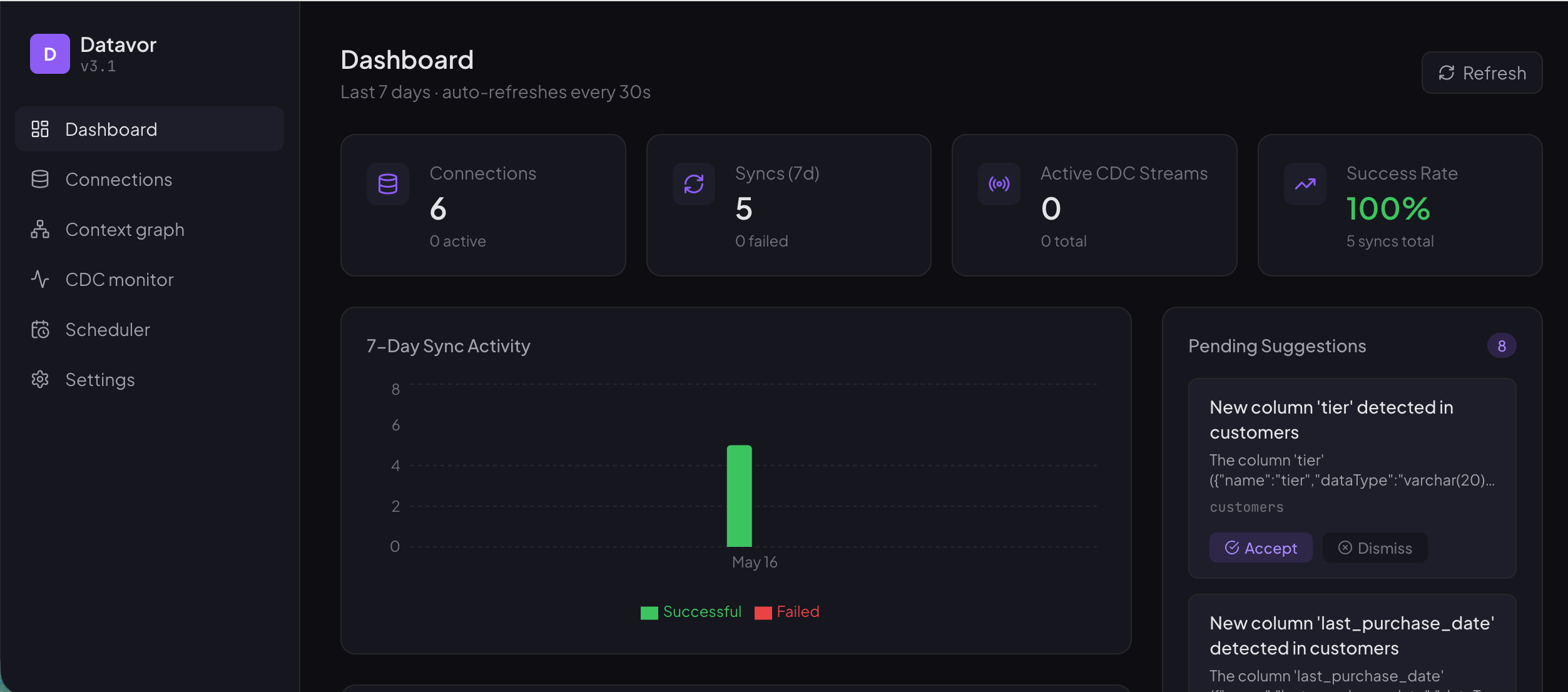Open the Settings page

tap(150, 379)
